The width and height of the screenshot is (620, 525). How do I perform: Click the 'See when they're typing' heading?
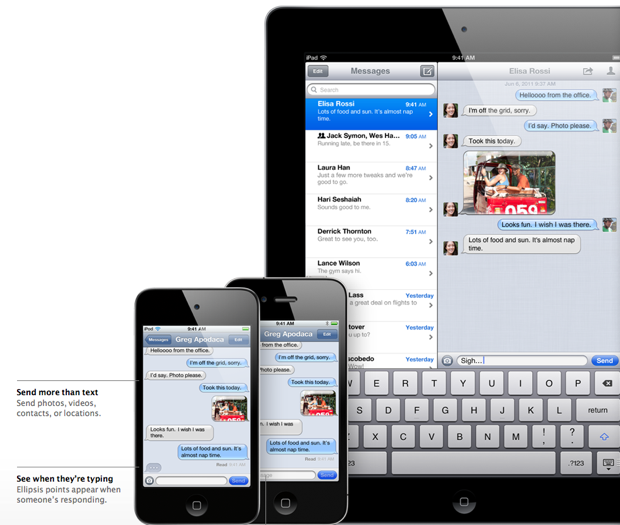point(65,479)
